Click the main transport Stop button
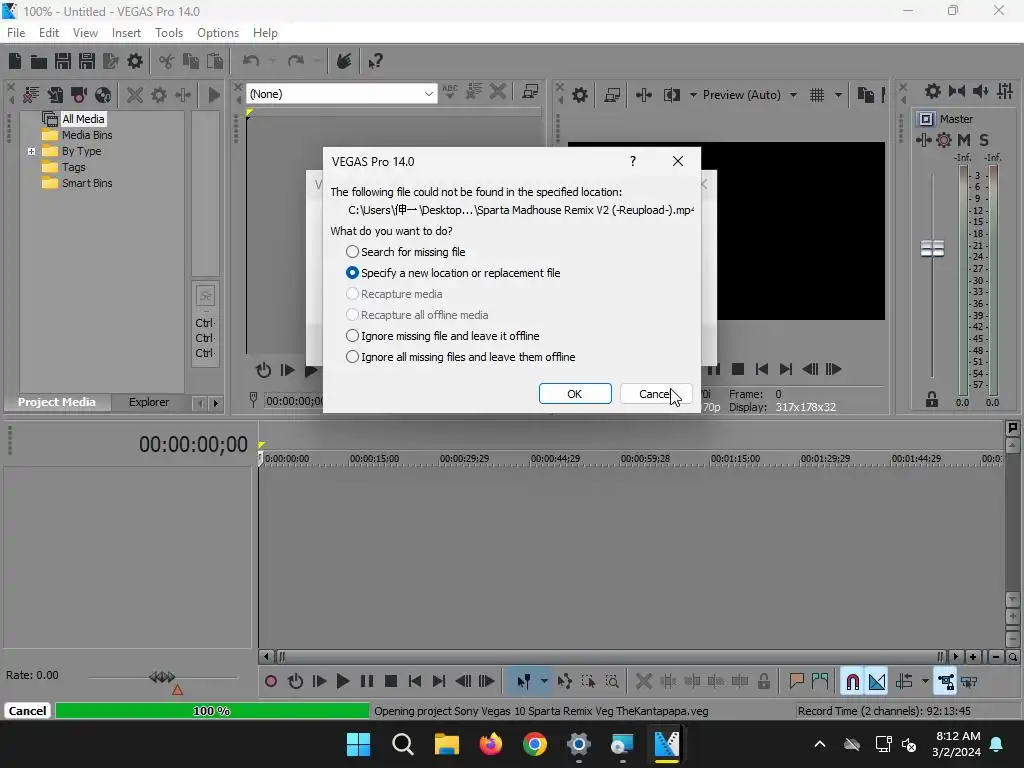The width and height of the screenshot is (1024, 768). 391,682
